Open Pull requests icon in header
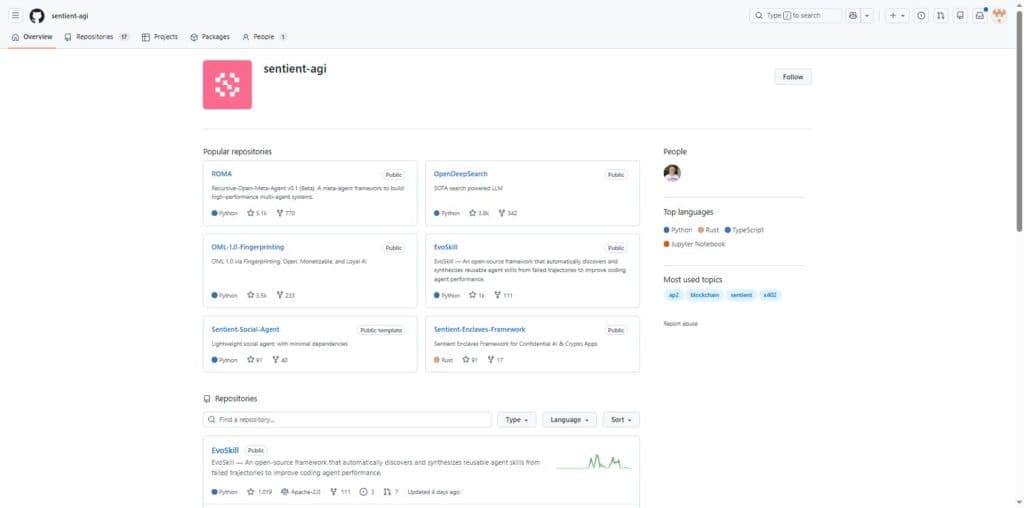 pyautogui.click(x=940, y=16)
